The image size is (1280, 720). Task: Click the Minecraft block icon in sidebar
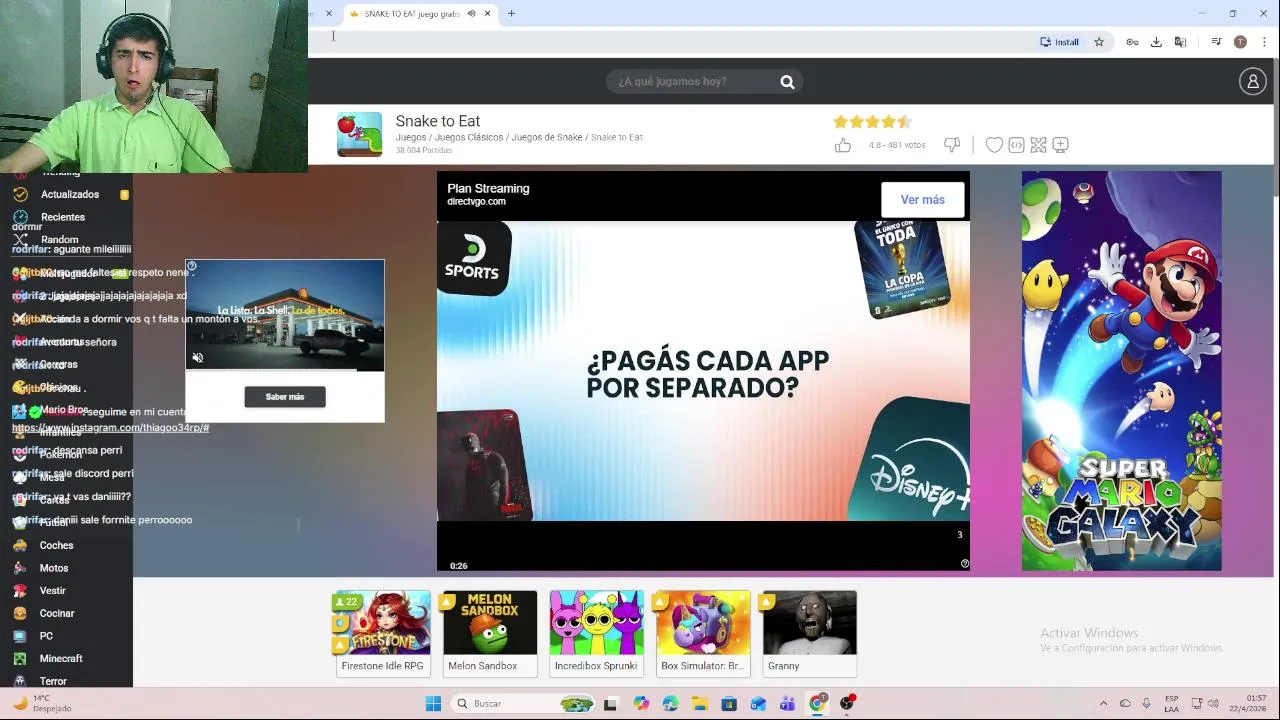pos(20,658)
